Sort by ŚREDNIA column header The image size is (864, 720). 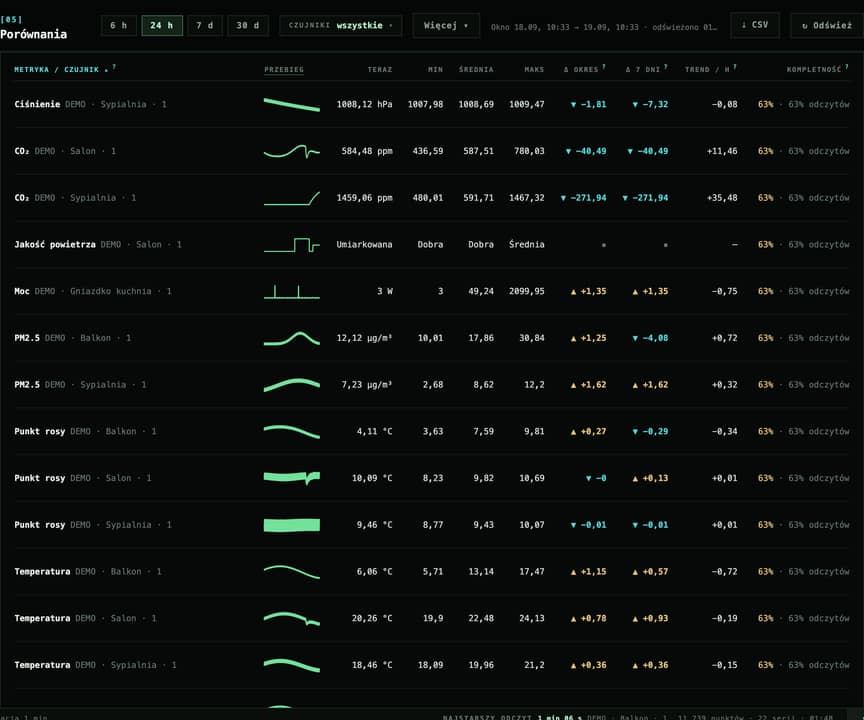click(476, 69)
